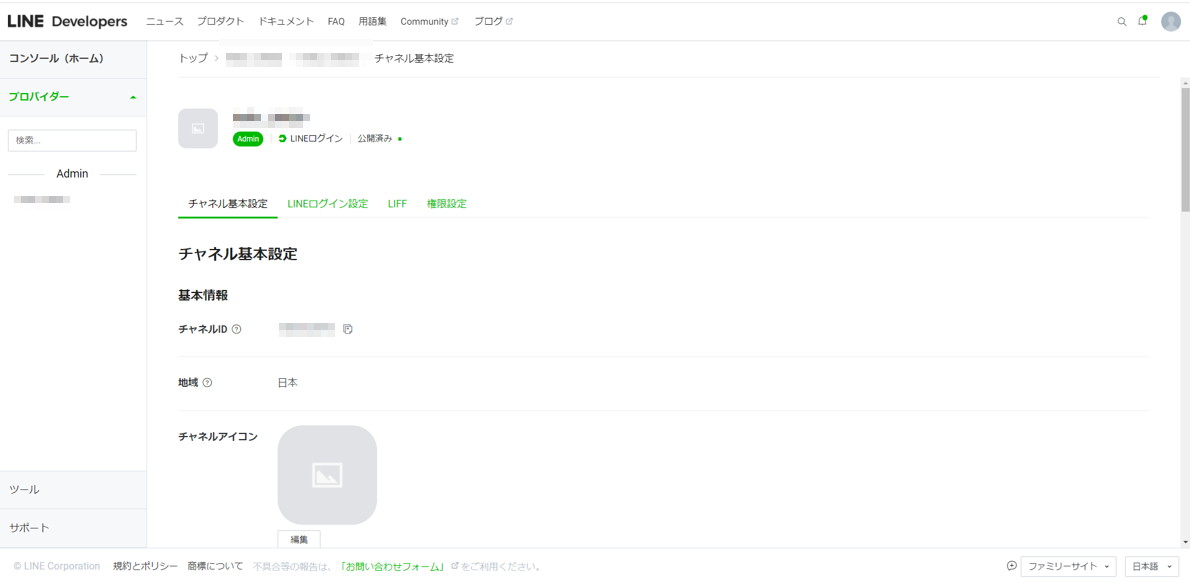
Task: Switch to the LINEログイン設定 tab
Action: pyautogui.click(x=328, y=204)
